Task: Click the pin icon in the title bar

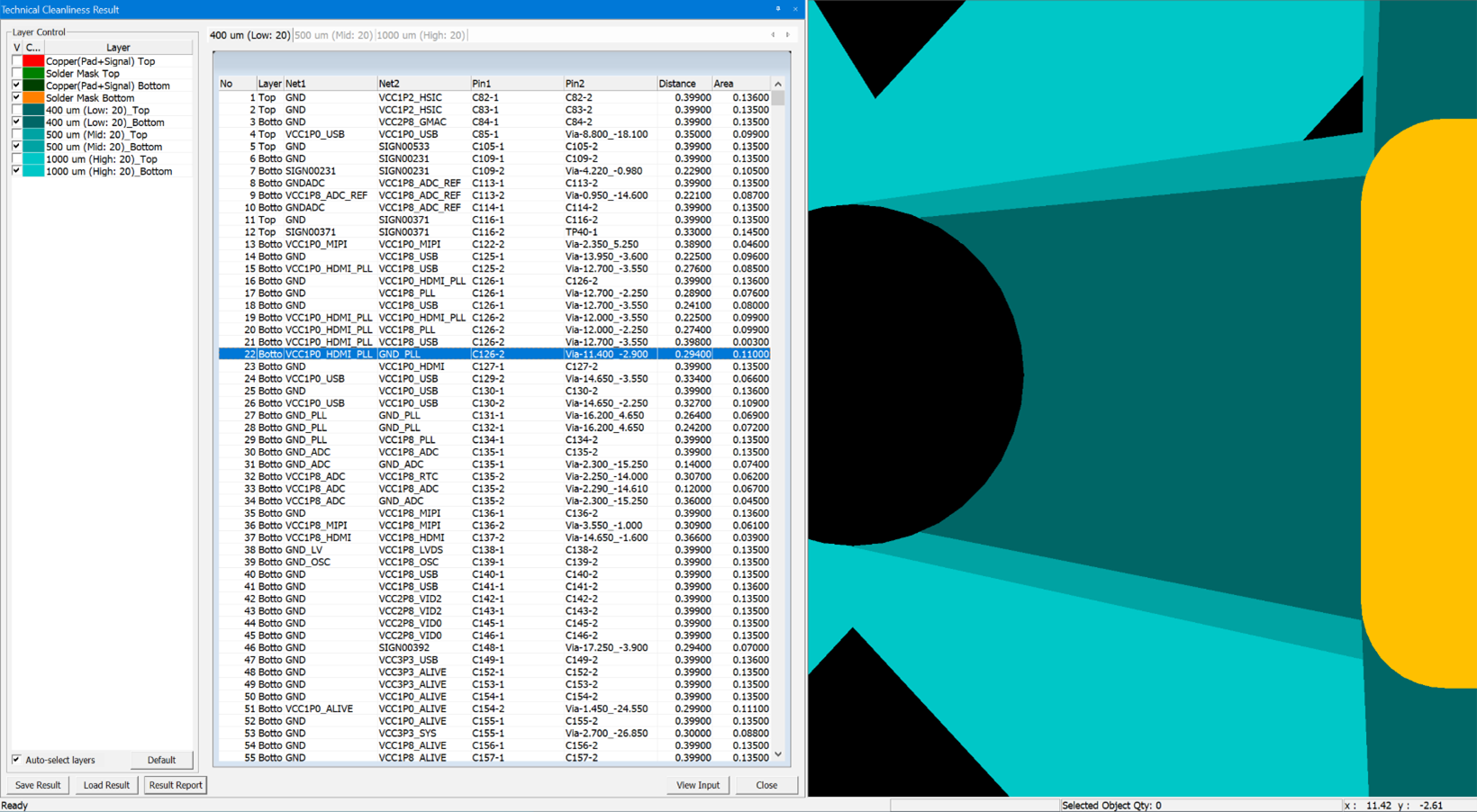Action: 778,9
